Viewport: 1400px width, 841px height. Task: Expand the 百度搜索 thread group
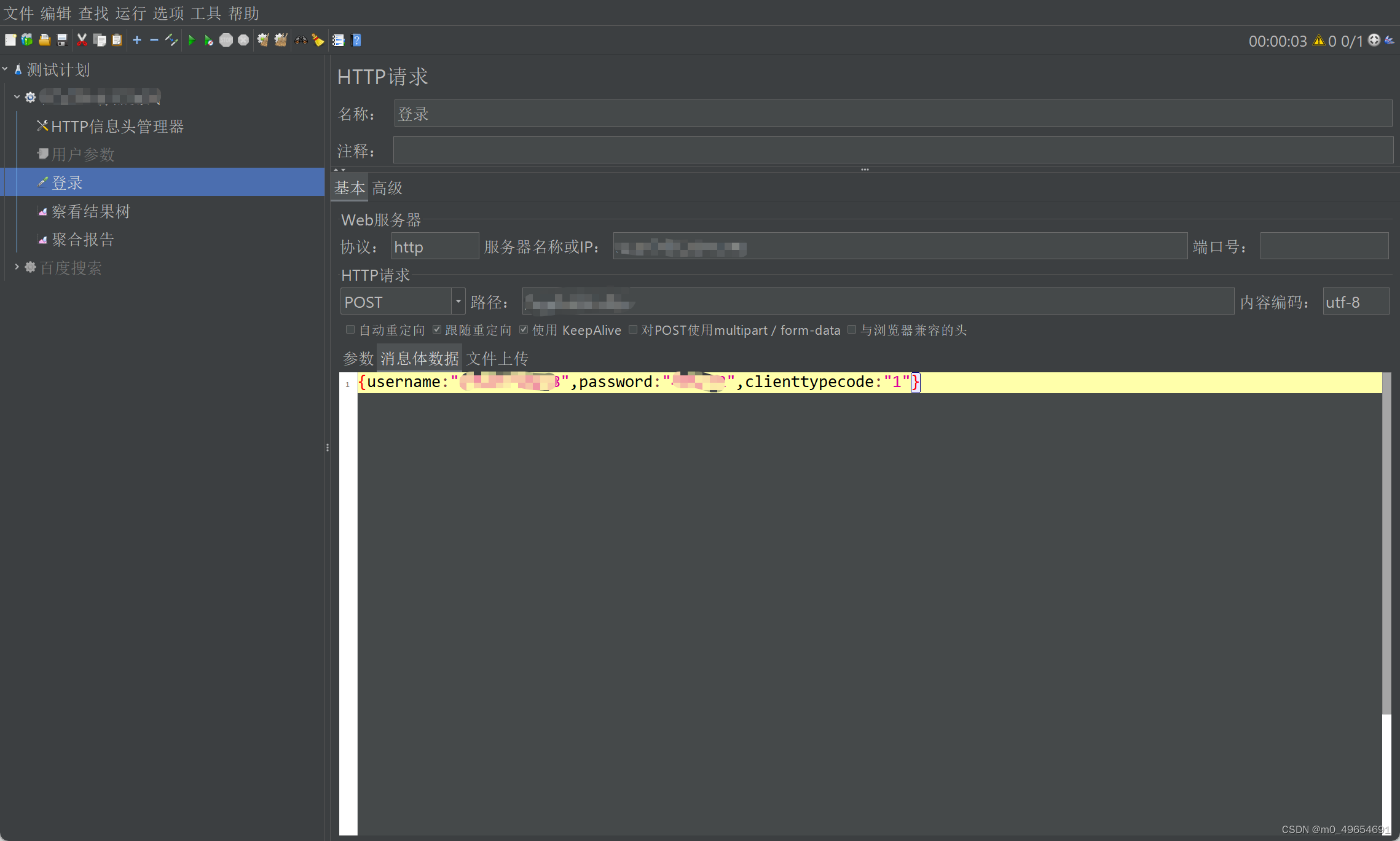point(17,267)
